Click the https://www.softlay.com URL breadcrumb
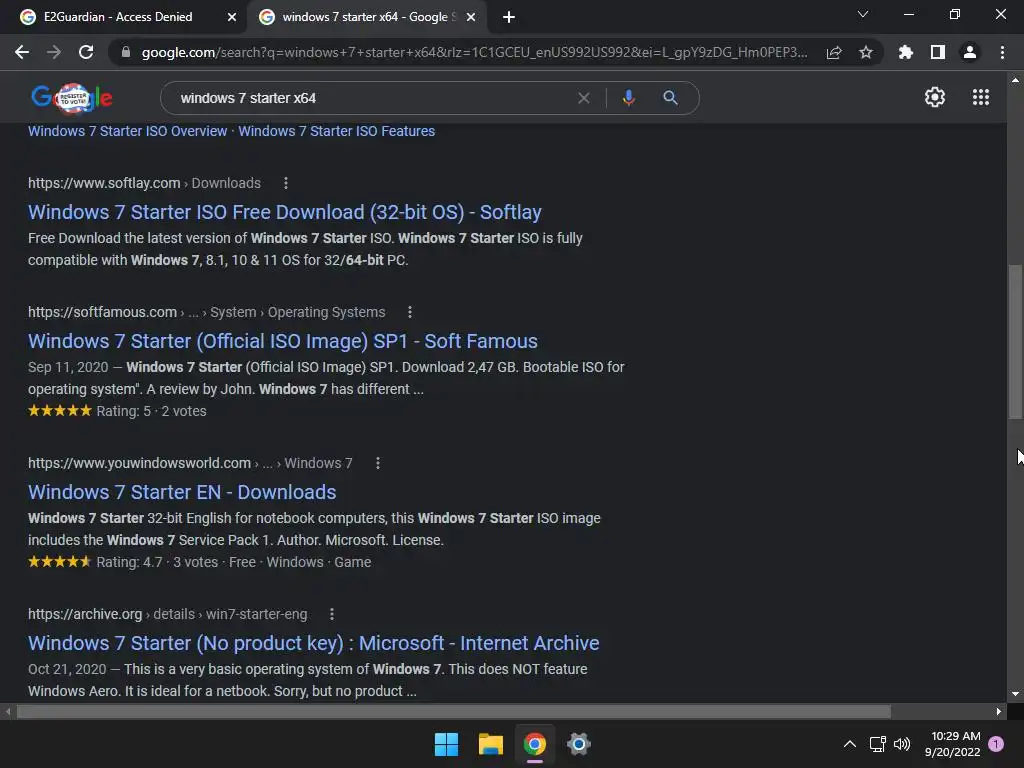The image size is (1024, 768). point(104,184)
